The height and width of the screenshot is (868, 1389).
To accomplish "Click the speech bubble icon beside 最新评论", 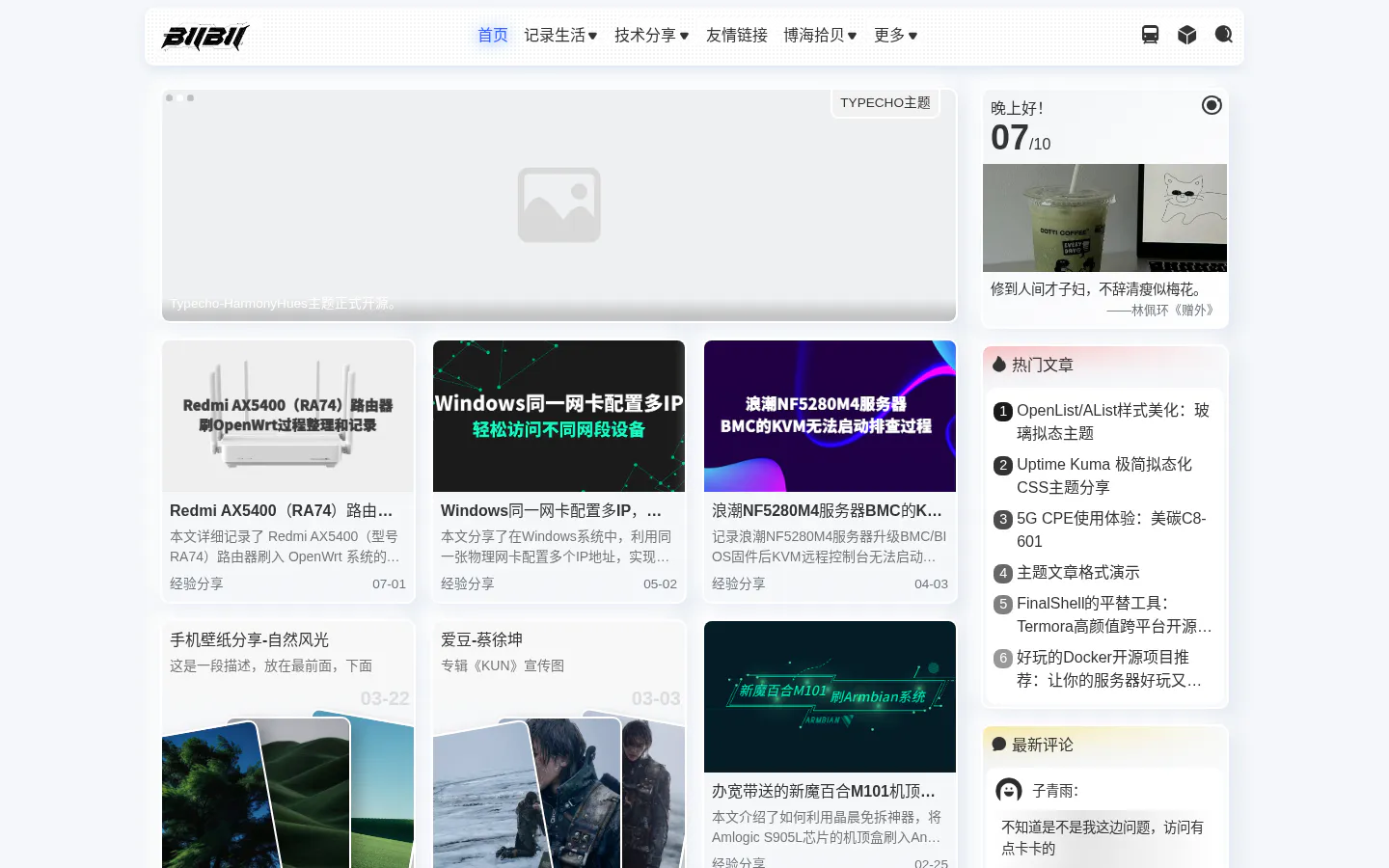I will [999, 745].
